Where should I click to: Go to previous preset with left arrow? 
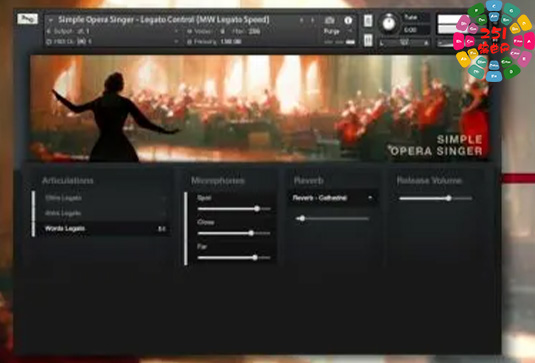[301, 20]
